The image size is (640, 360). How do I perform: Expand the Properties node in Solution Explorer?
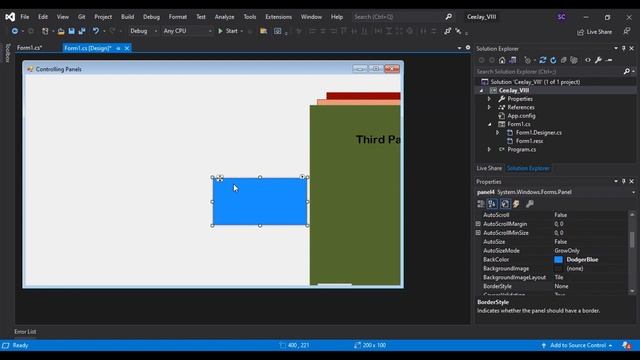[x=489, y=99]
